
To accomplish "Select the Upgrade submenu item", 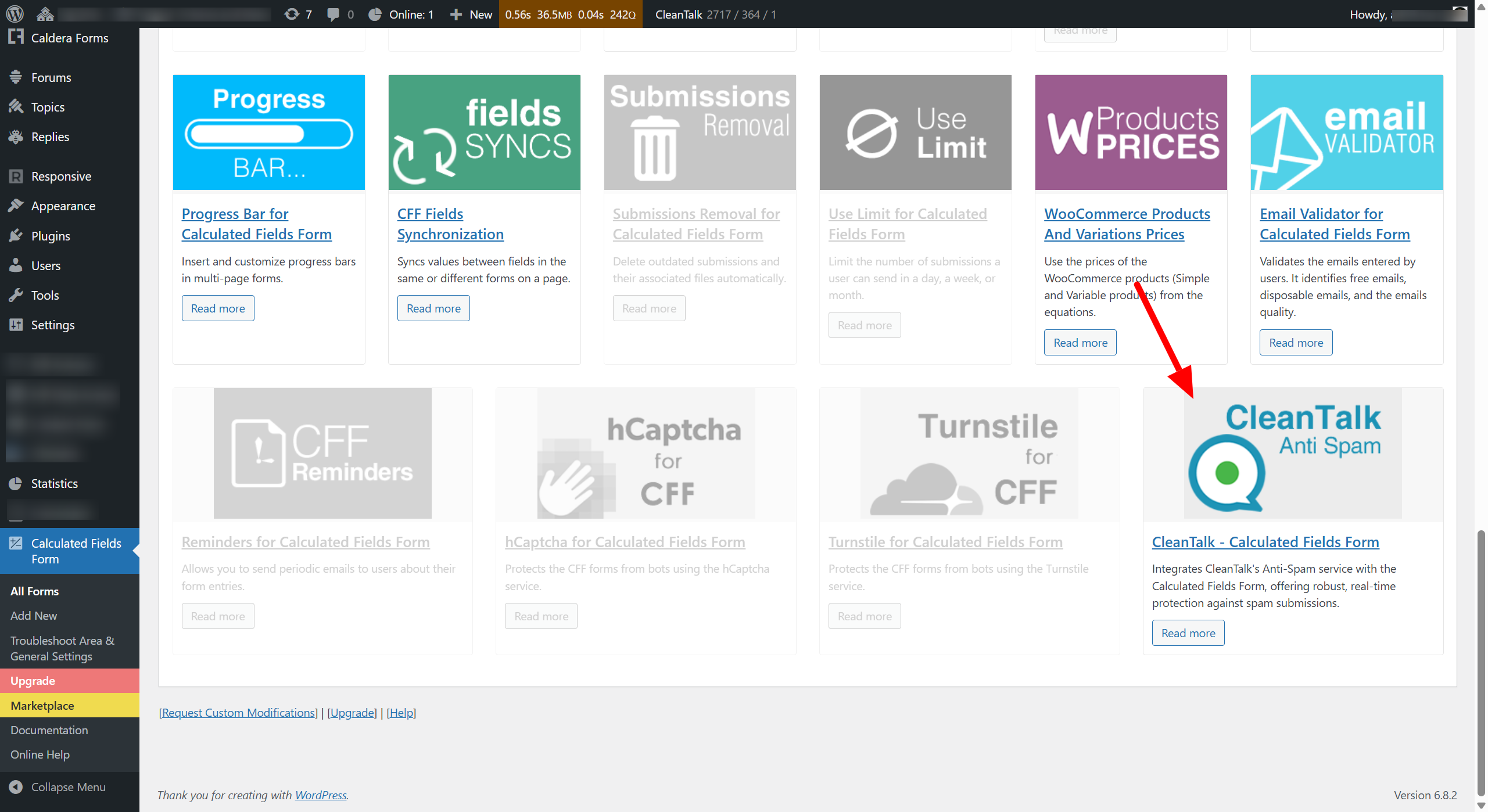I will (33, 681).
